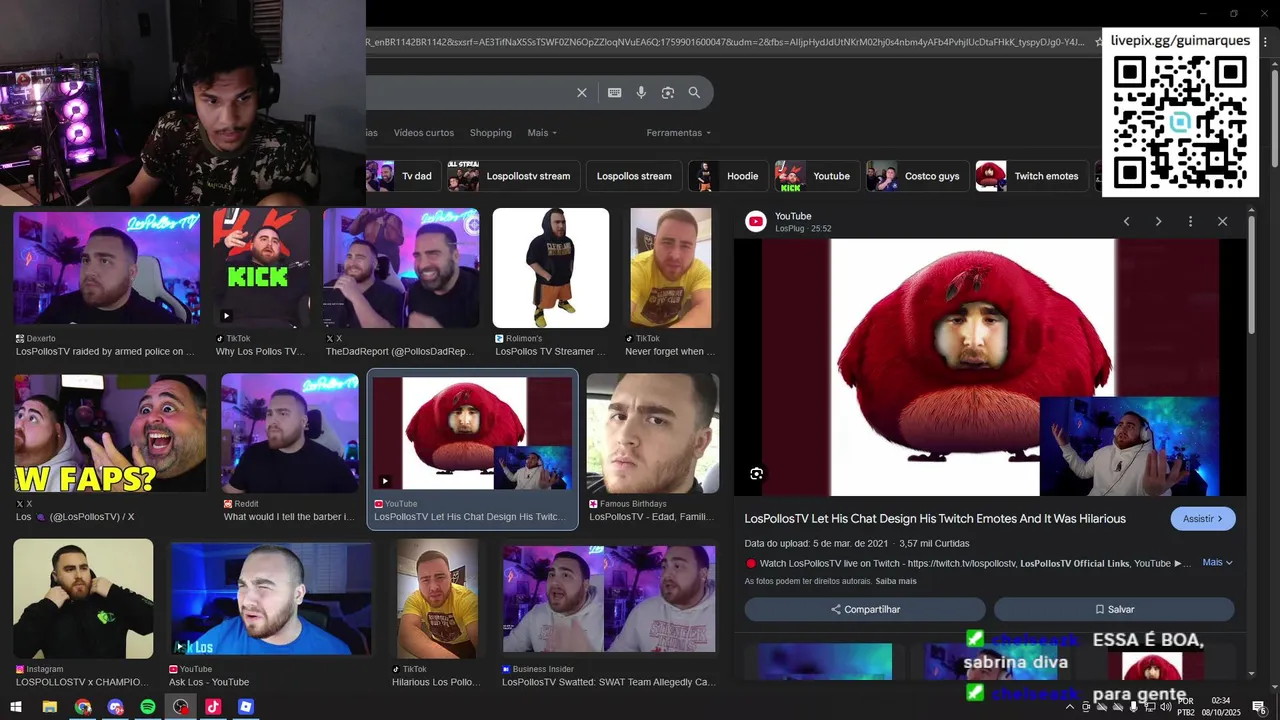The height and width of the screenshot is (720, 1280).
Task: Open the Windows notification center icon
Action: (x=1259, y=707)
